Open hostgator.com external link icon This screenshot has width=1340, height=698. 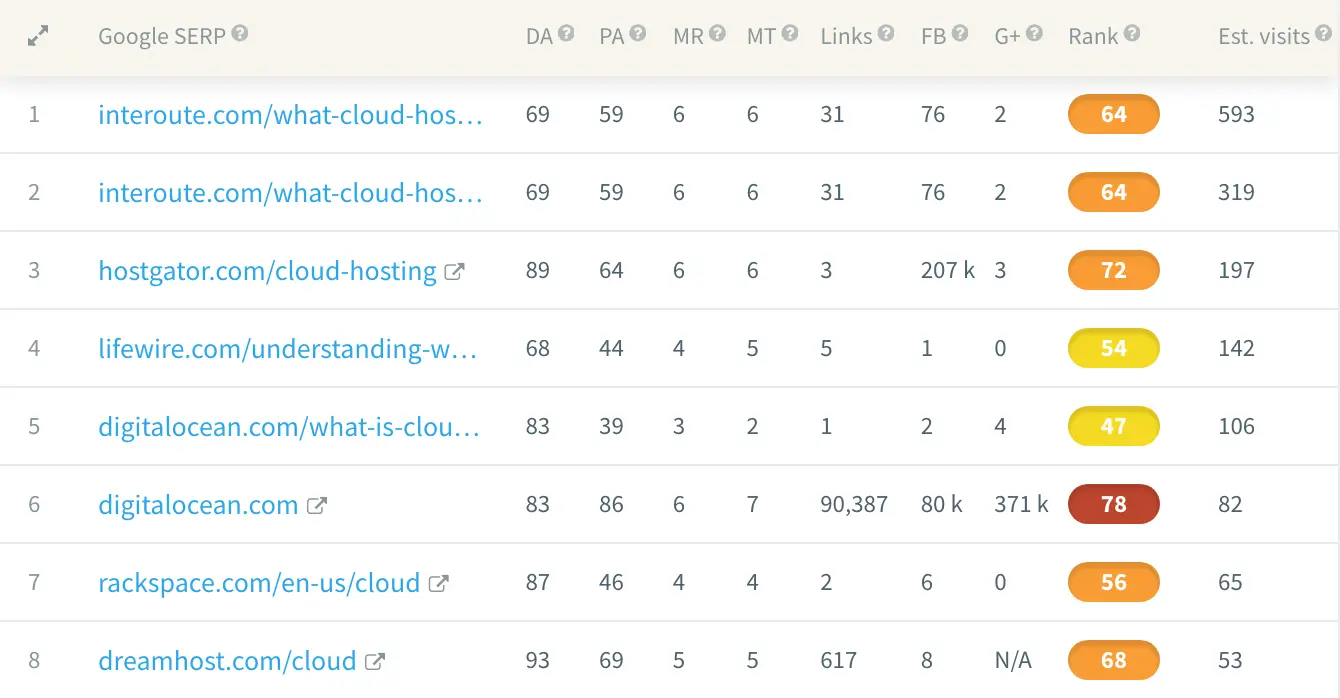coord(454,271)
